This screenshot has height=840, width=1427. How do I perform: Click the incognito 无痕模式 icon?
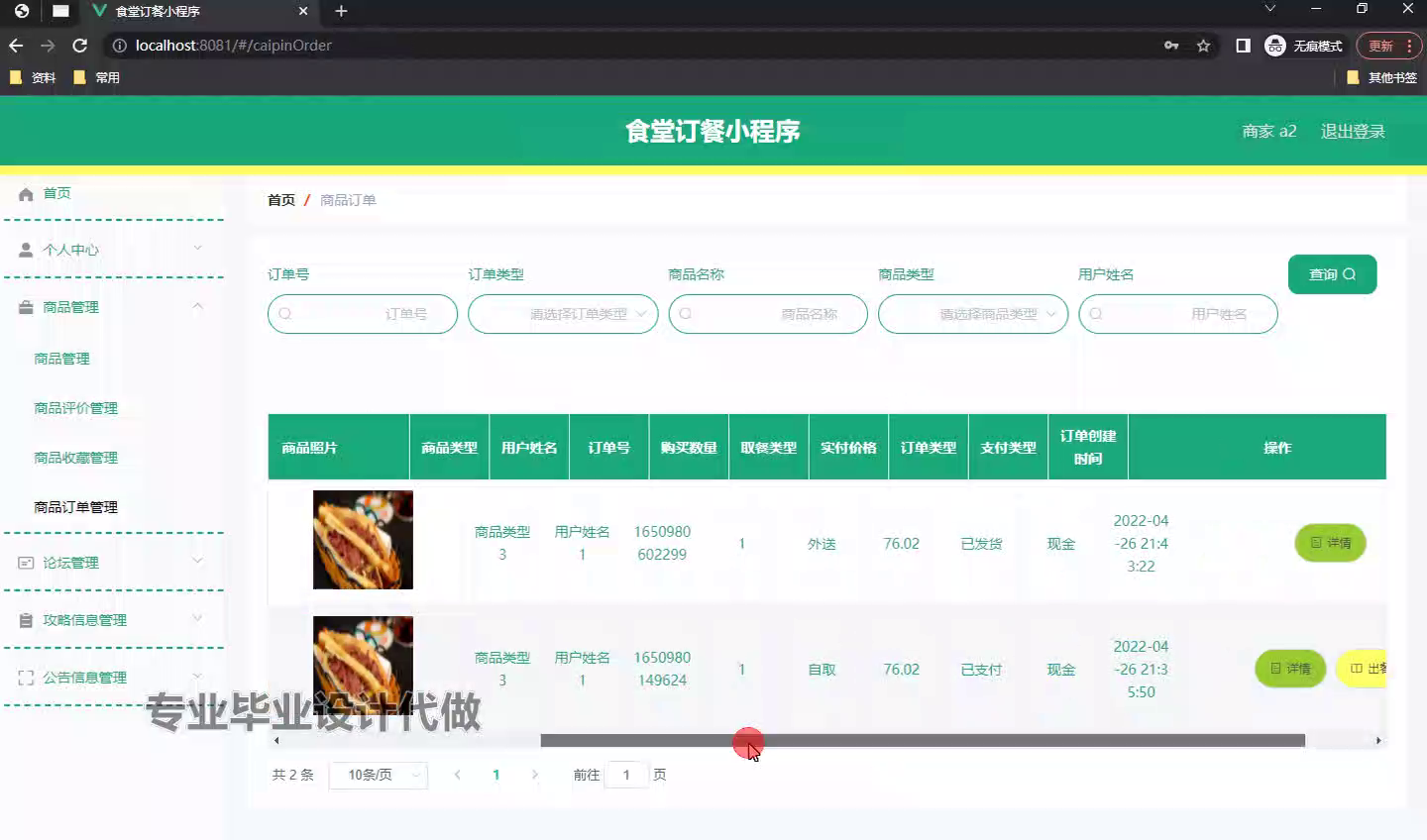coord(1275,46)
